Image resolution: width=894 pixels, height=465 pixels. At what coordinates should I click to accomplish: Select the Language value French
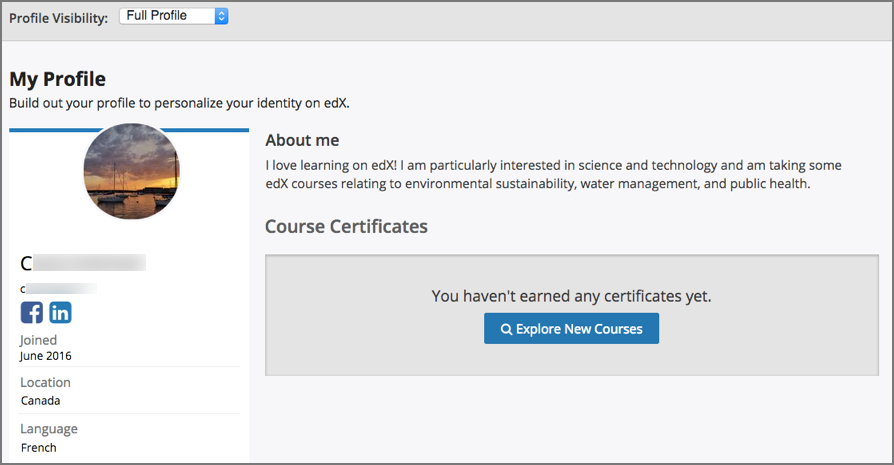39,448
